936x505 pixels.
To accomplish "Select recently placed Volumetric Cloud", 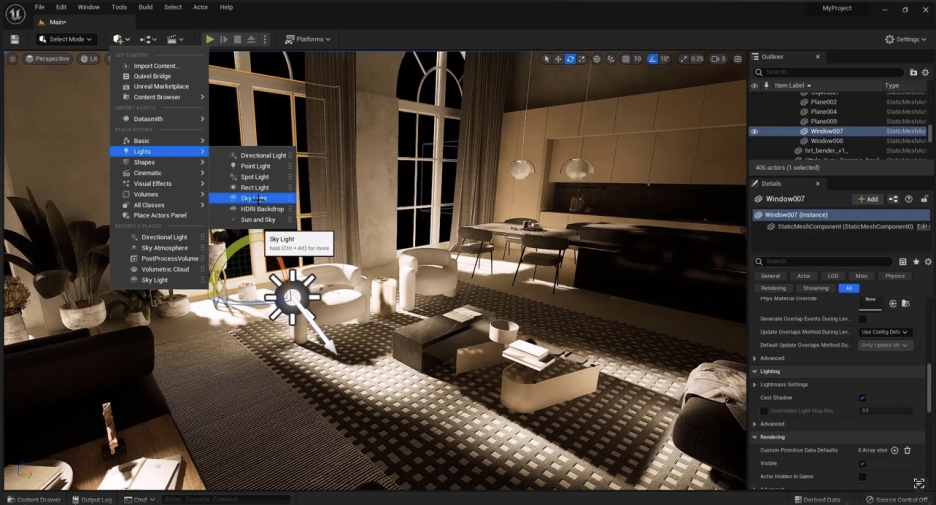I will [x=165, y=269].
